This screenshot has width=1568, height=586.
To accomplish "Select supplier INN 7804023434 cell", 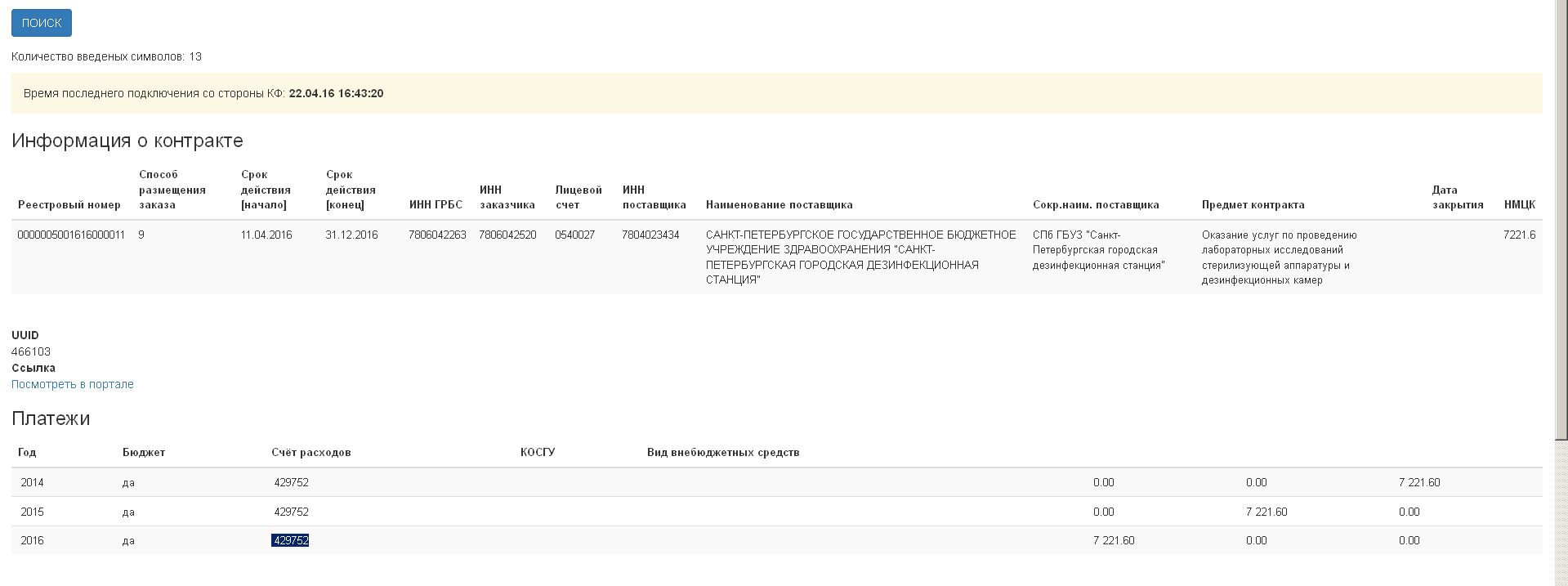I will click(650, 235).
